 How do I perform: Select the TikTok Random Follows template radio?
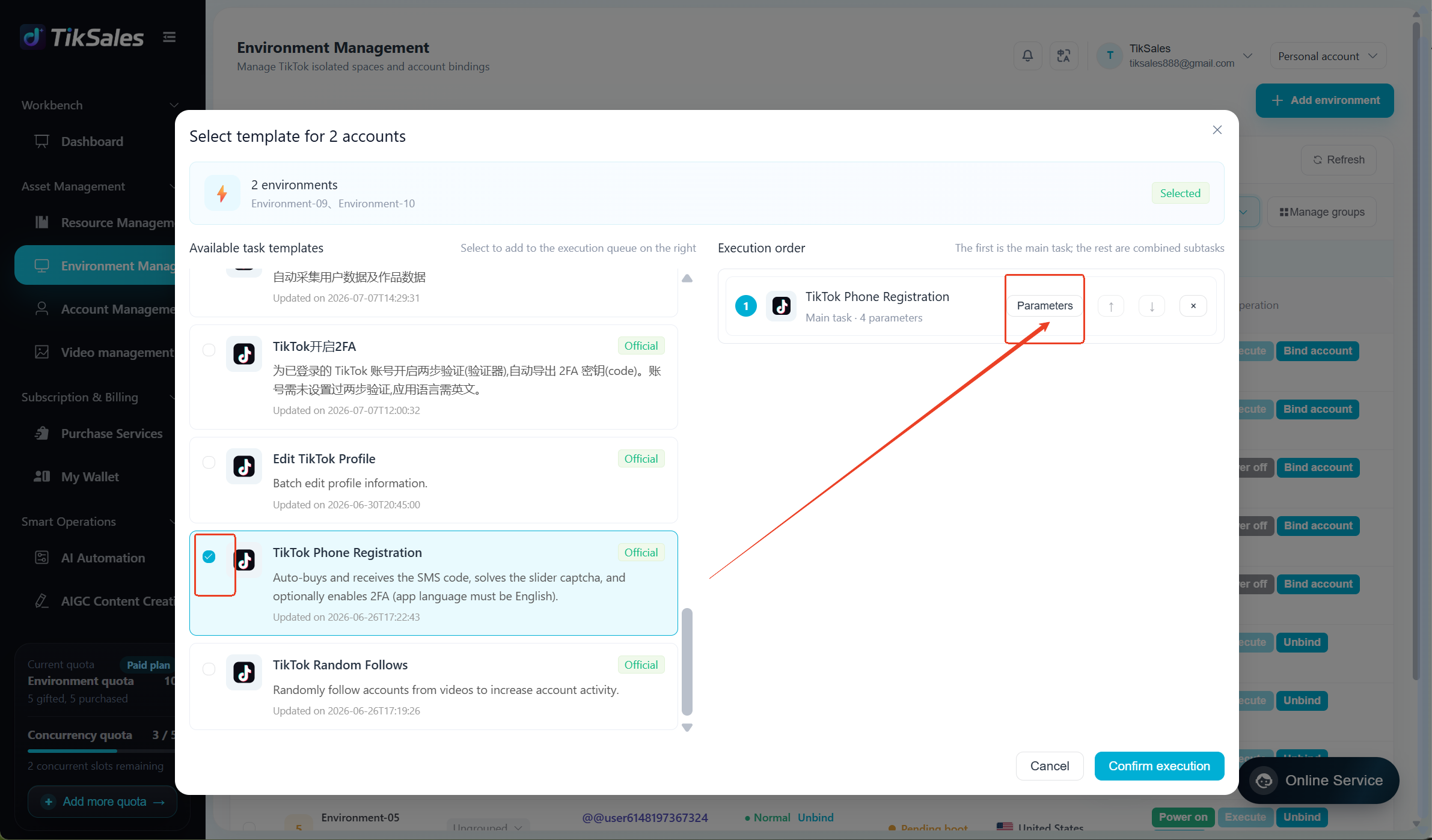[x=209, y=669]
